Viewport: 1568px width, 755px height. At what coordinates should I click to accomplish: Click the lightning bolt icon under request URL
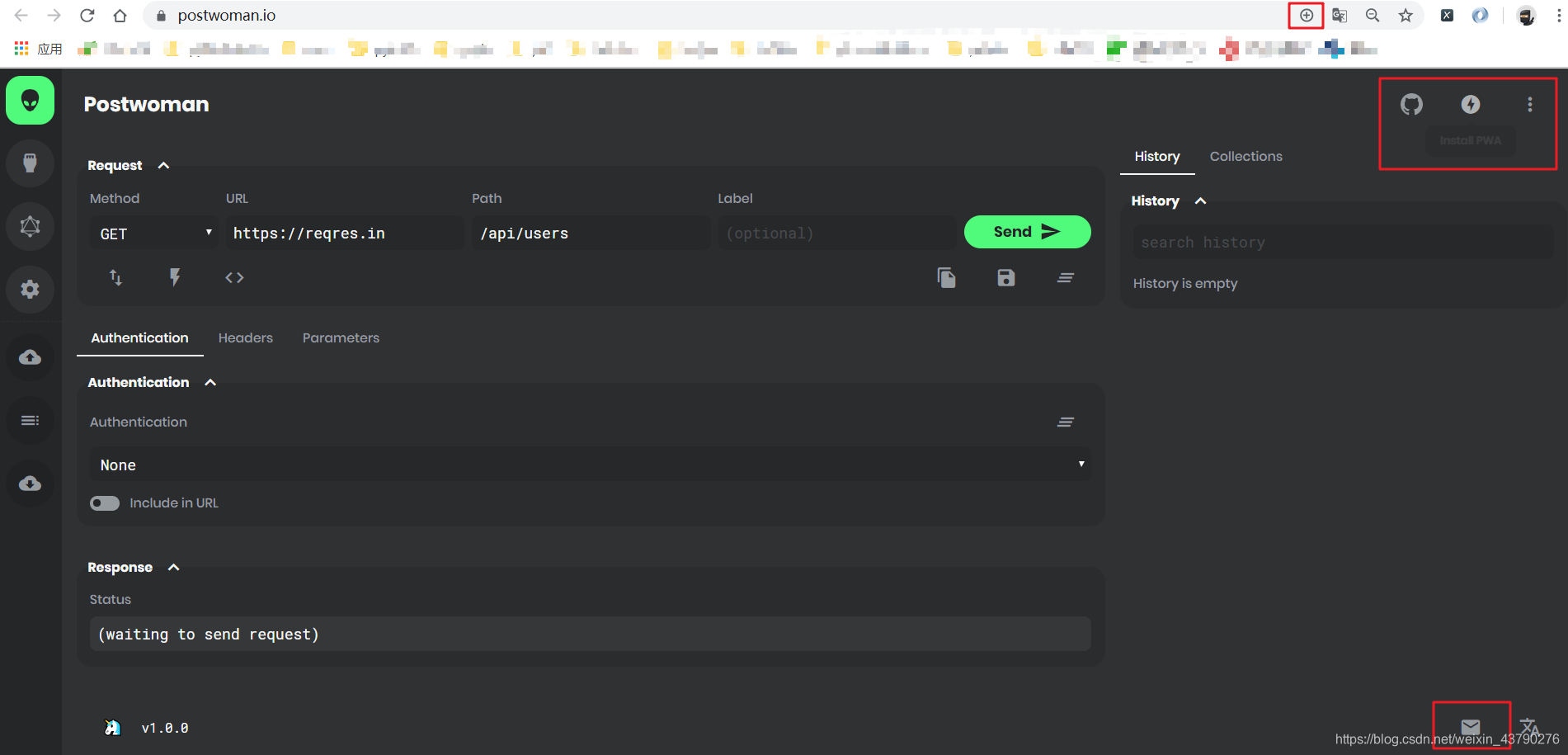click(175, 277)
